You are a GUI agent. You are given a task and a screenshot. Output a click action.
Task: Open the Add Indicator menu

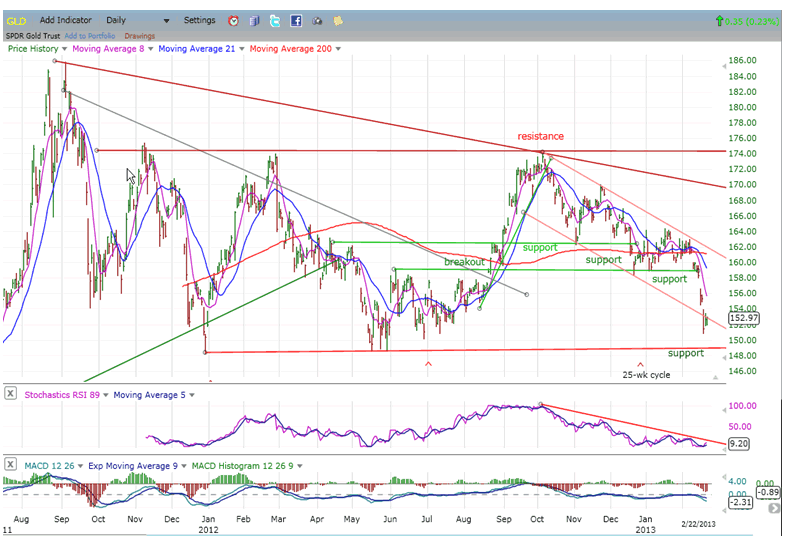pos(66,21)
